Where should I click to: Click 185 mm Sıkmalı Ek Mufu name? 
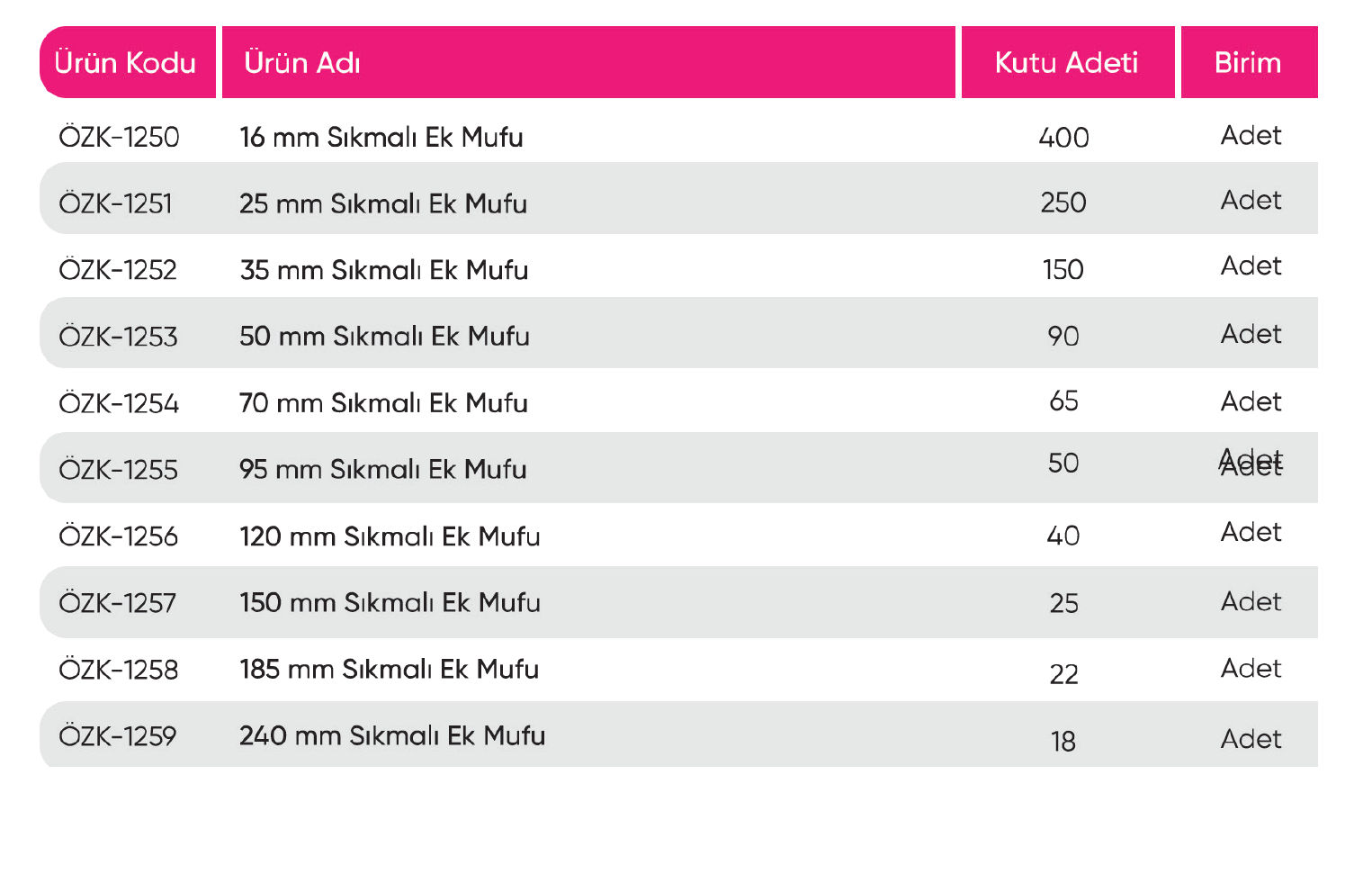click(390, 670)
